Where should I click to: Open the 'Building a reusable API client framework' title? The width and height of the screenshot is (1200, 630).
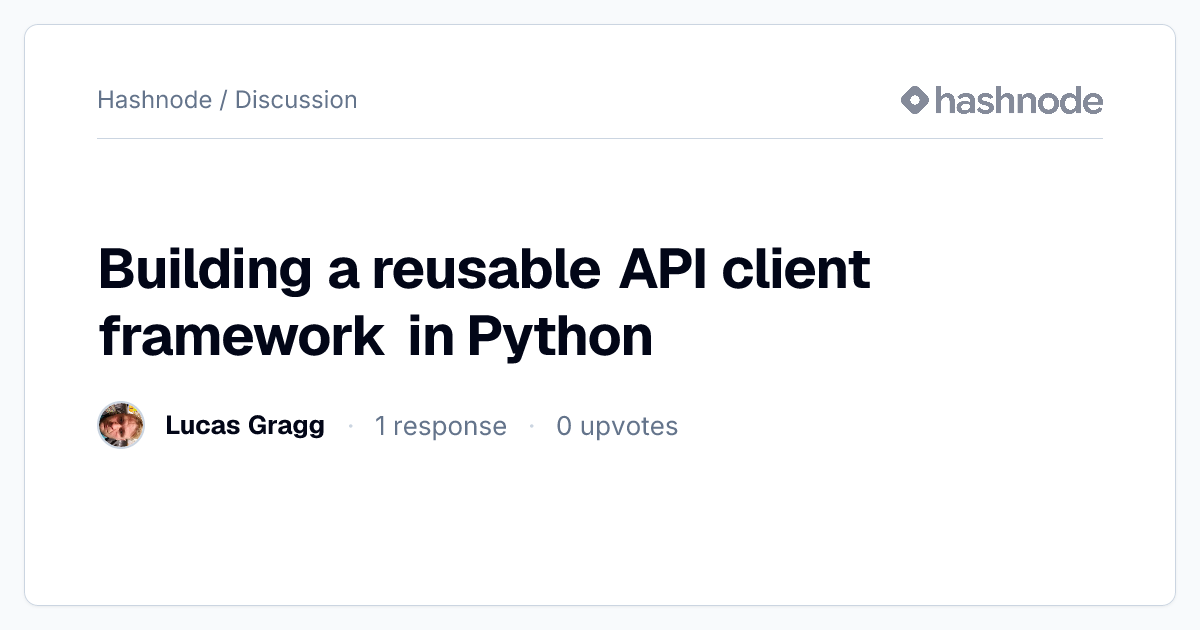[x=485, y=303]
